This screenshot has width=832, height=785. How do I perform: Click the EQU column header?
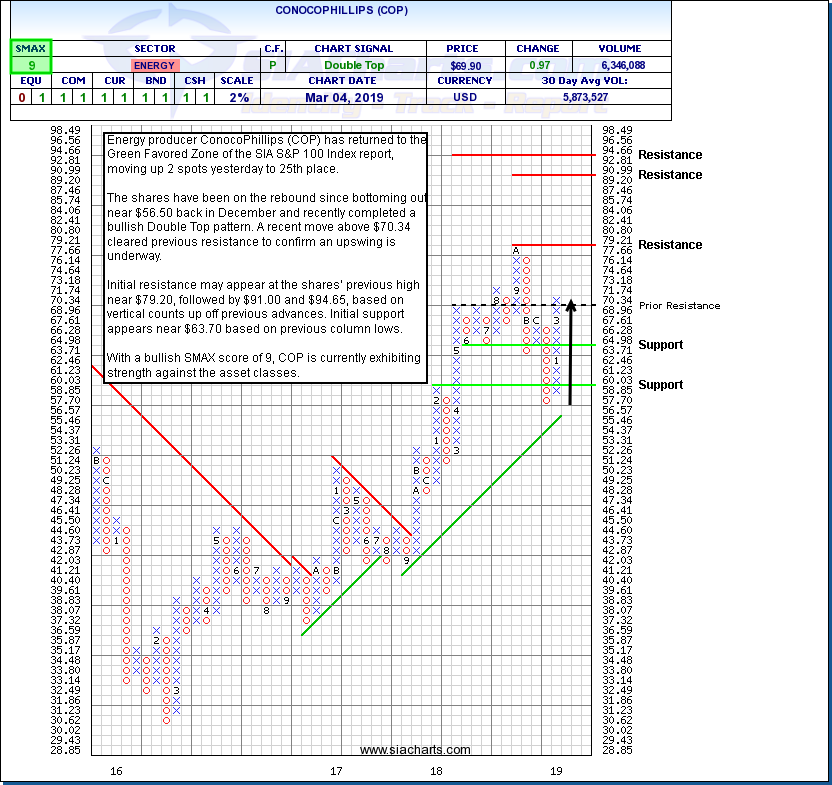tap(31, 81)
